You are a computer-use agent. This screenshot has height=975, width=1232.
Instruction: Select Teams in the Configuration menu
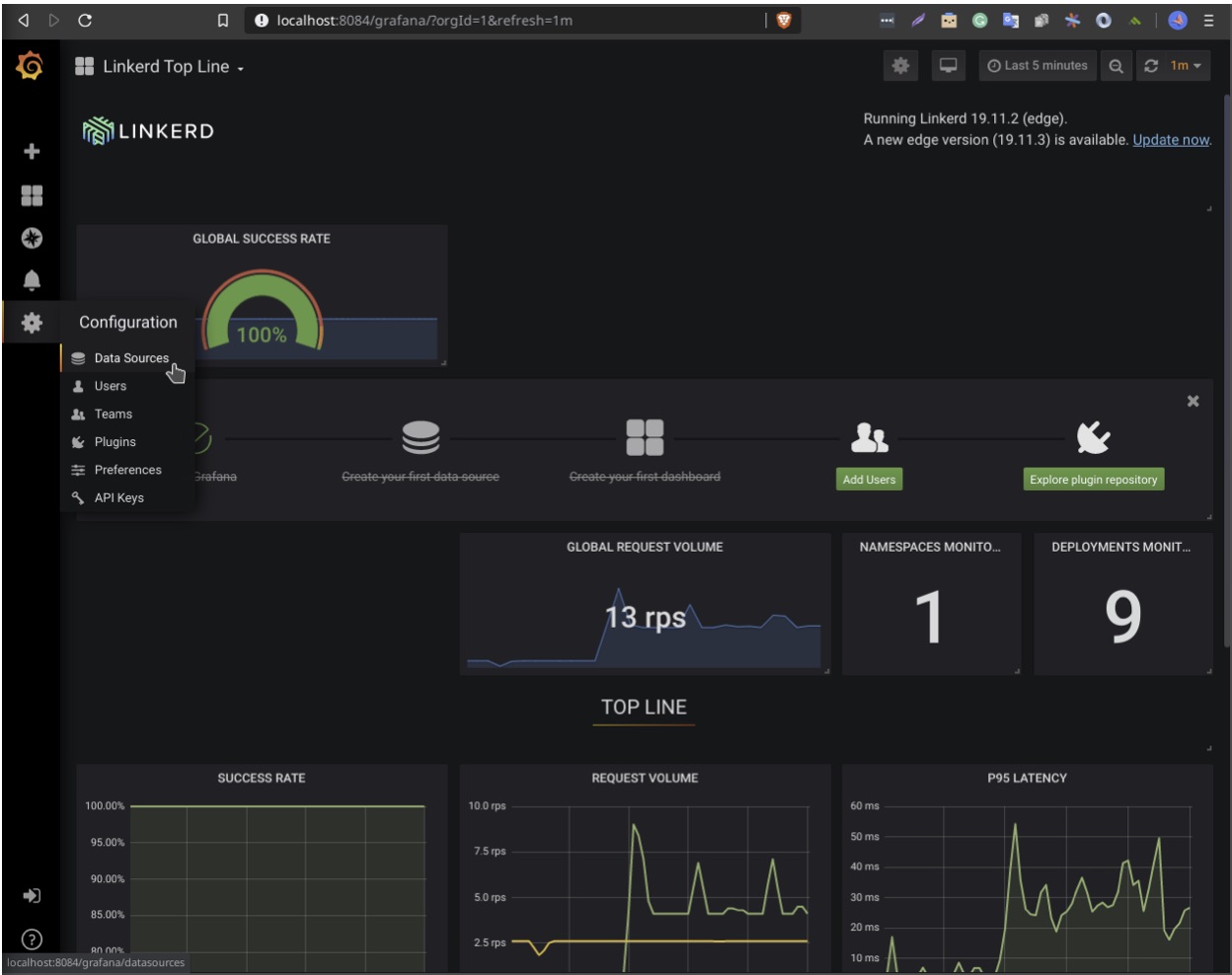[x=128, y=413]
